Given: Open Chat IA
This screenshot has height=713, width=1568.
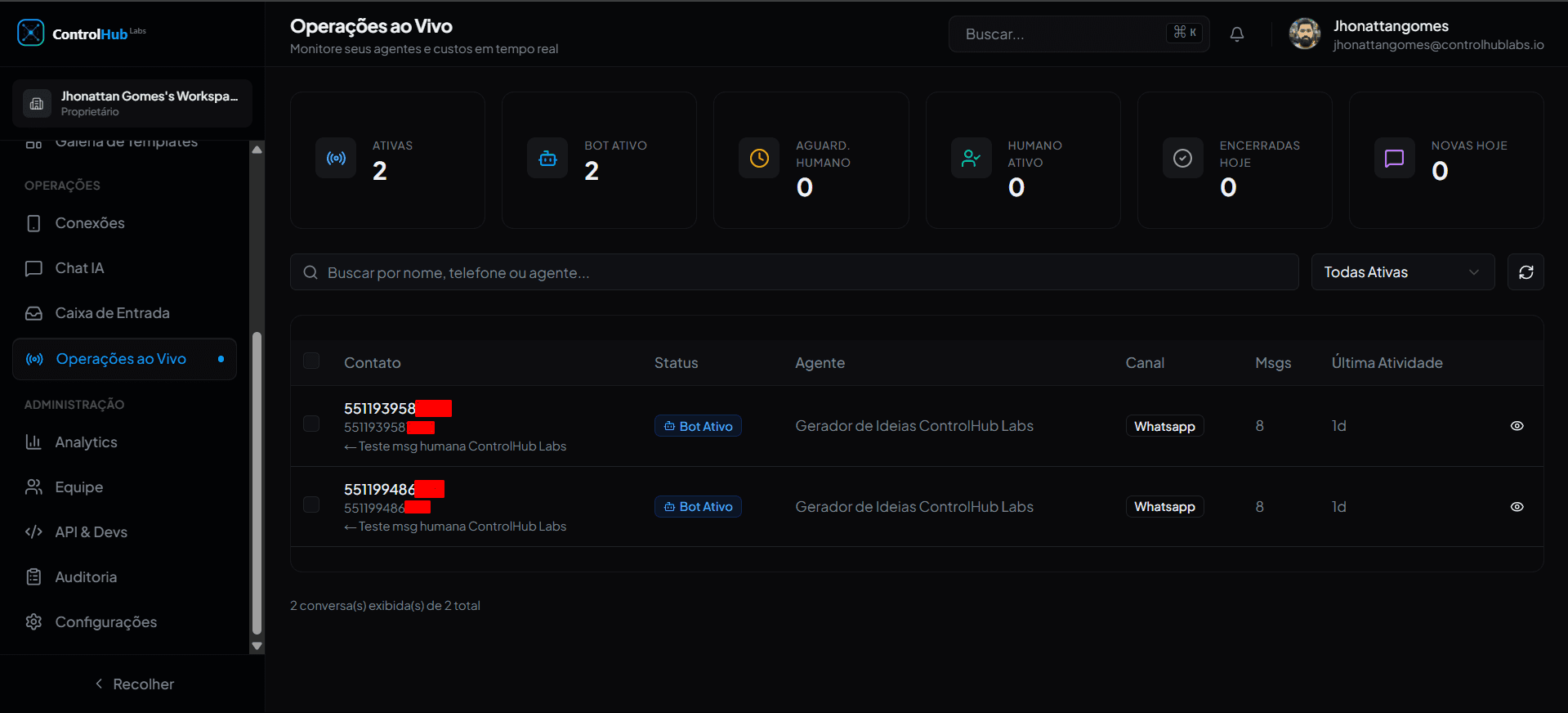Looking at the screenshot, I should pyautogui.click(x=124, y=268).
